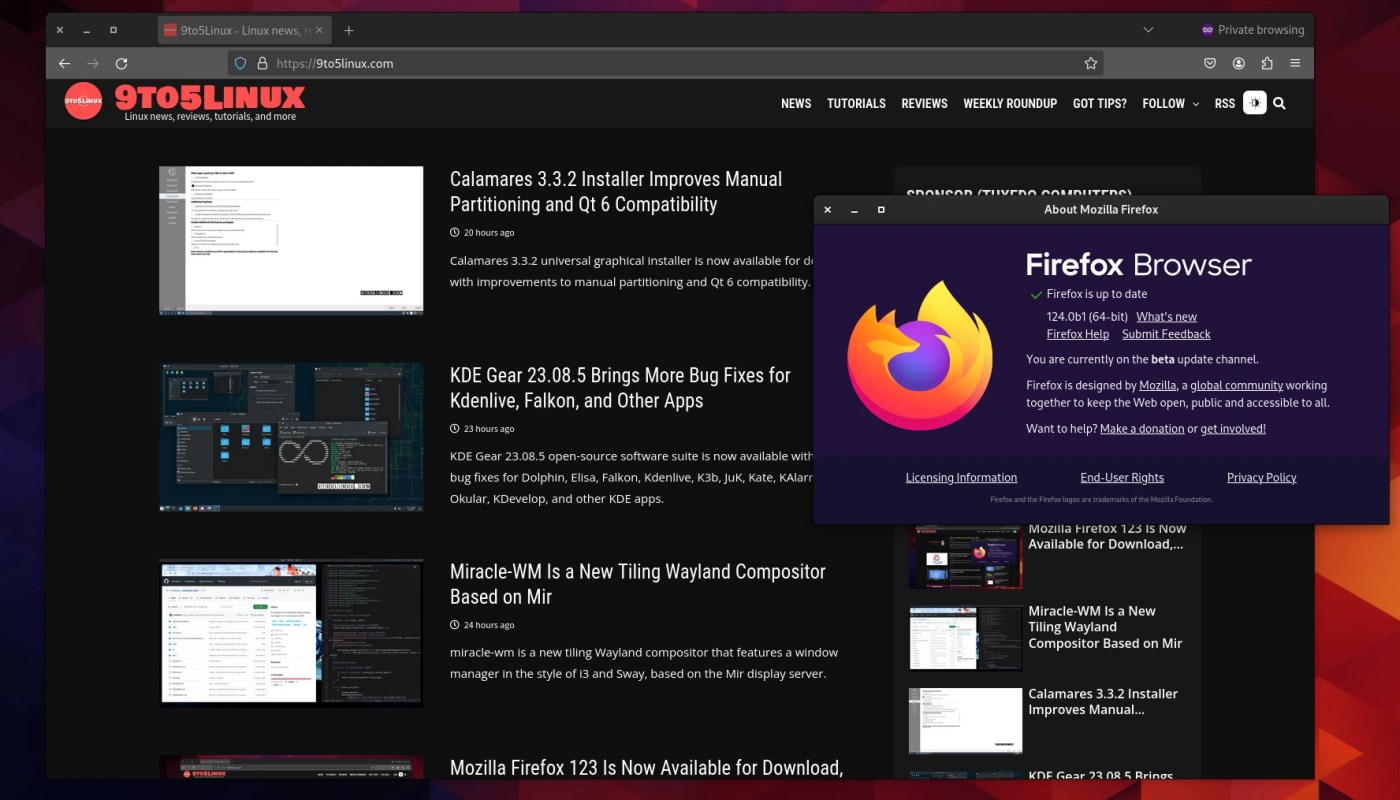Image resolution: width=1400 pixels, height=800 pixels.
Task: Click sidebar Miracle-WM thumbnail image
Action: (x=965, y=638)
